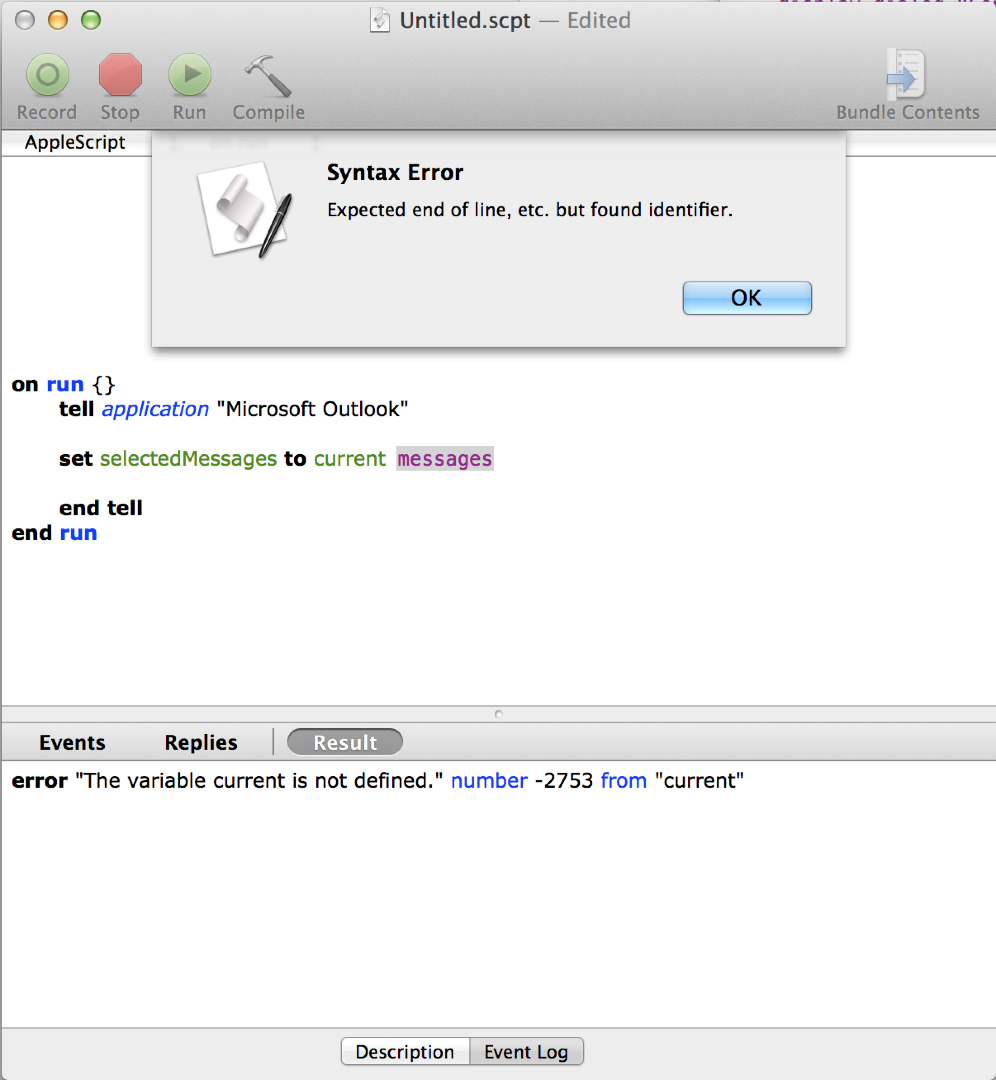996x1080 pixels.
Task: Click the AppleScript icon in the error dialog
Action: click(245, 209)
